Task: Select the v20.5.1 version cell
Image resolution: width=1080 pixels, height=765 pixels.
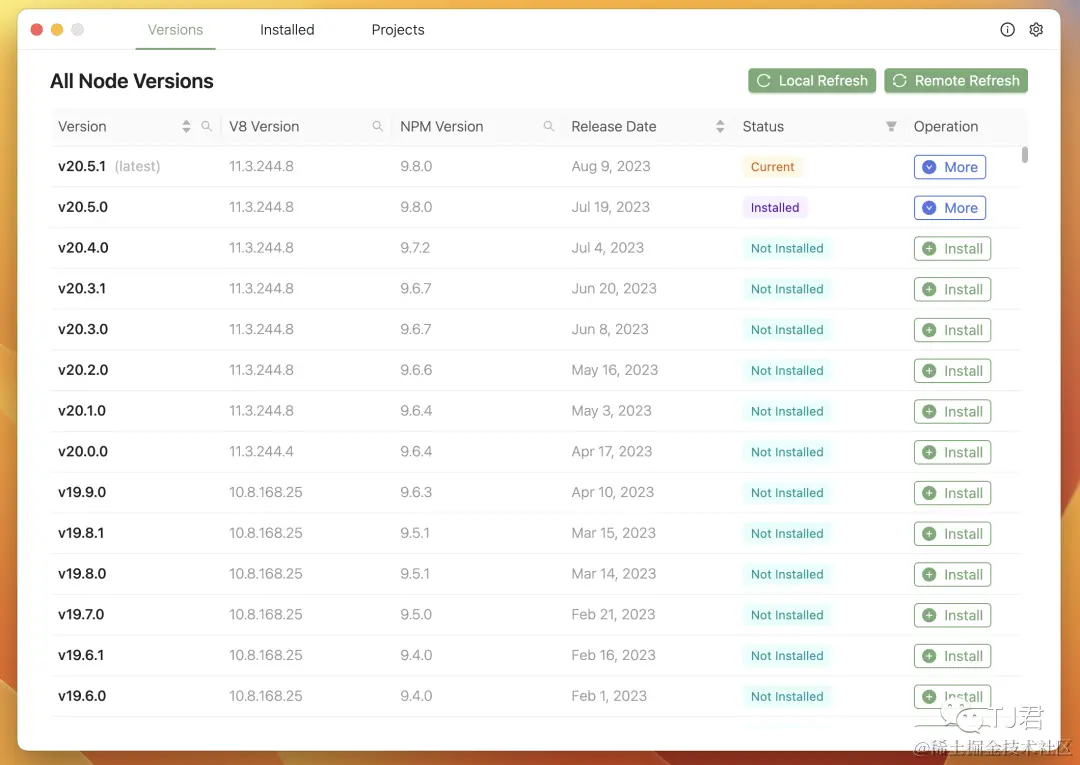Action: [x=82, y=166]
